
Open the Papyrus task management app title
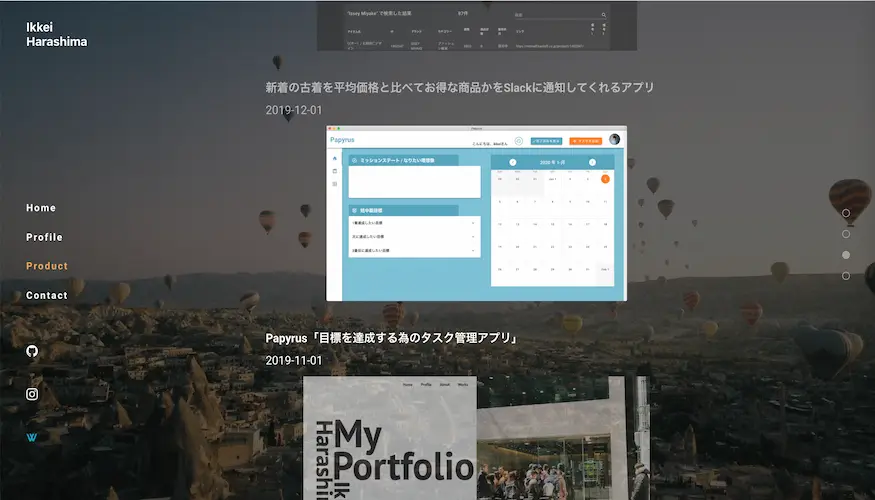pyautogui.click(x=392, y=338)
